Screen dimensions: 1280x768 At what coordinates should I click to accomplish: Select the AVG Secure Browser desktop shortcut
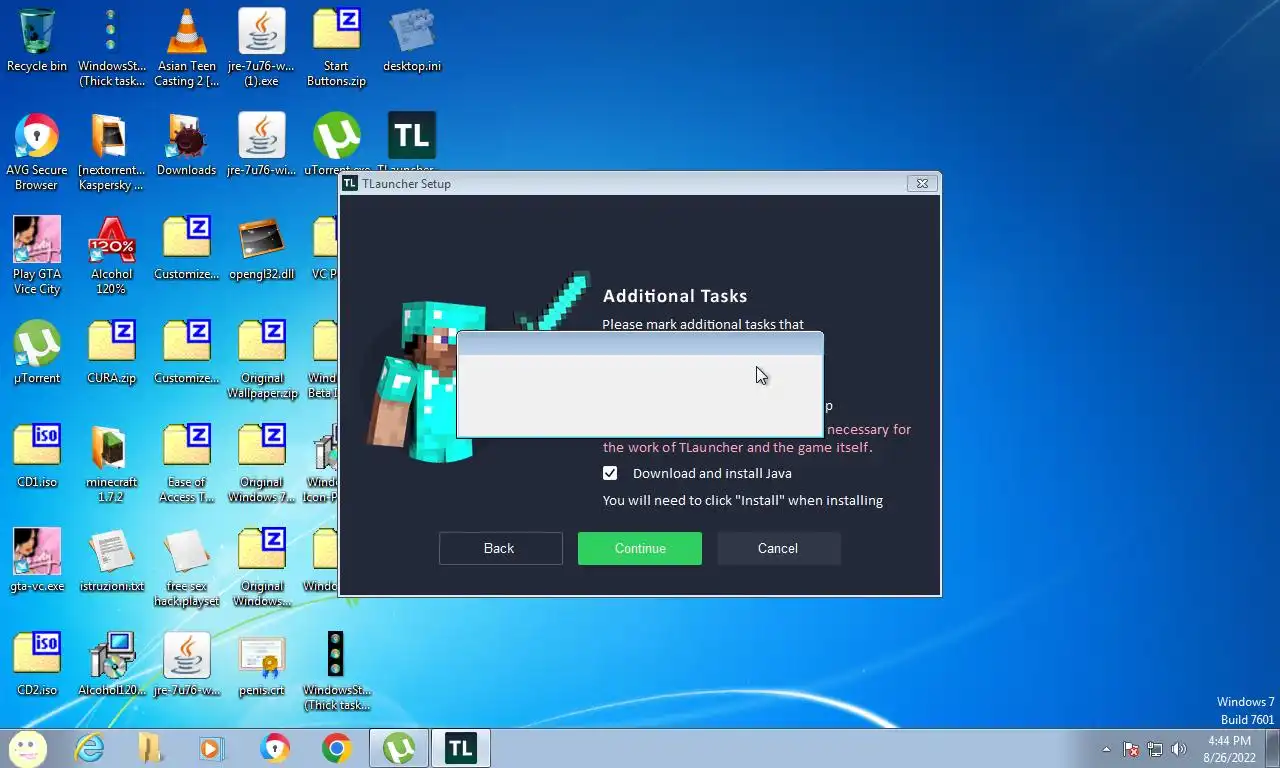[x=37, y=152]
